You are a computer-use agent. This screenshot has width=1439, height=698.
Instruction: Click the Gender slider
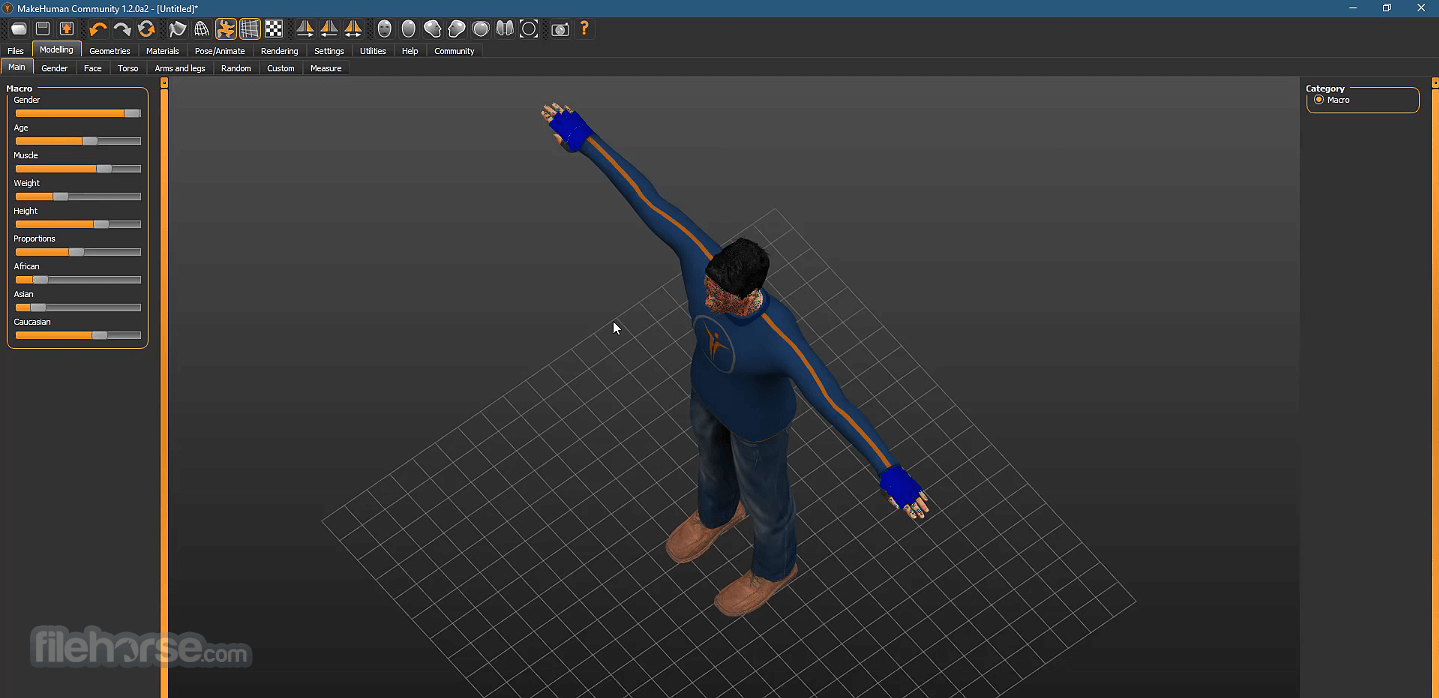78,113
